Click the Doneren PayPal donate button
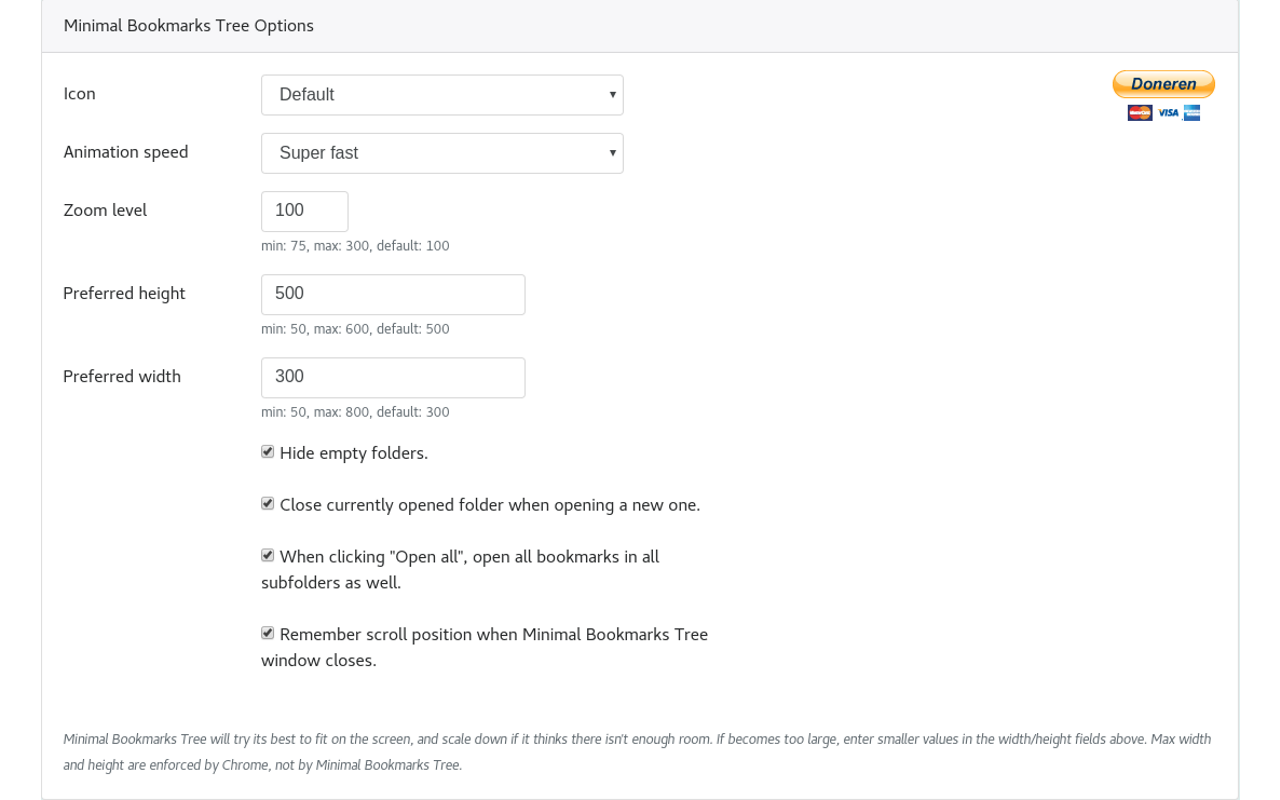 (x=1163, y=84)
